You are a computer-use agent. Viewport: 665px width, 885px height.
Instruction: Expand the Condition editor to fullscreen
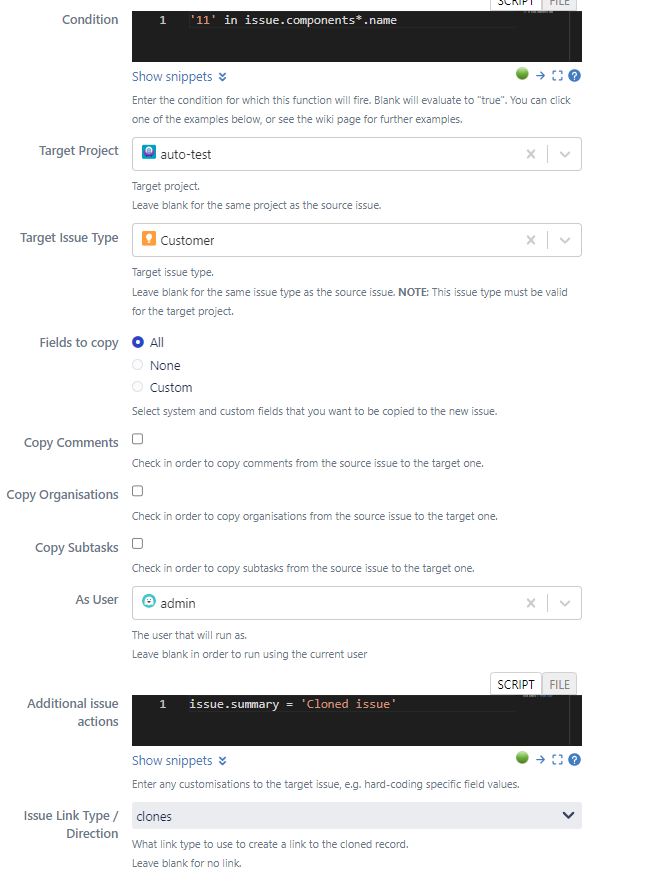(557, 76)
